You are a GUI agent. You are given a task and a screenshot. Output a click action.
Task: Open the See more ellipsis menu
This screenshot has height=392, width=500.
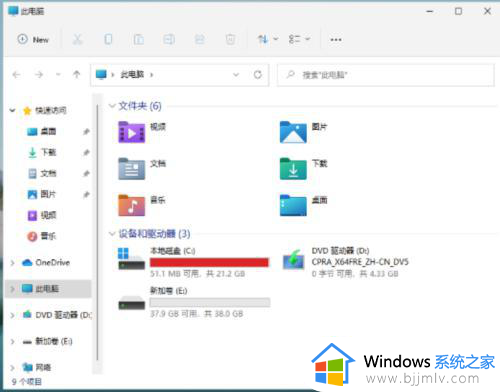click(336, 40)
